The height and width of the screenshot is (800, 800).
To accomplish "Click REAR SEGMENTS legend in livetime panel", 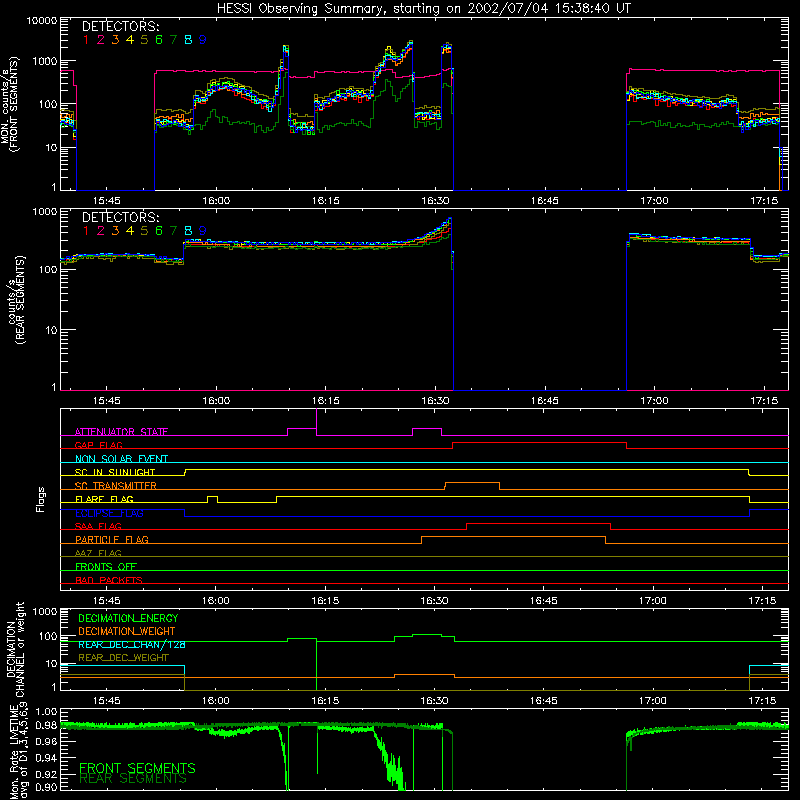I will point(133,779).
